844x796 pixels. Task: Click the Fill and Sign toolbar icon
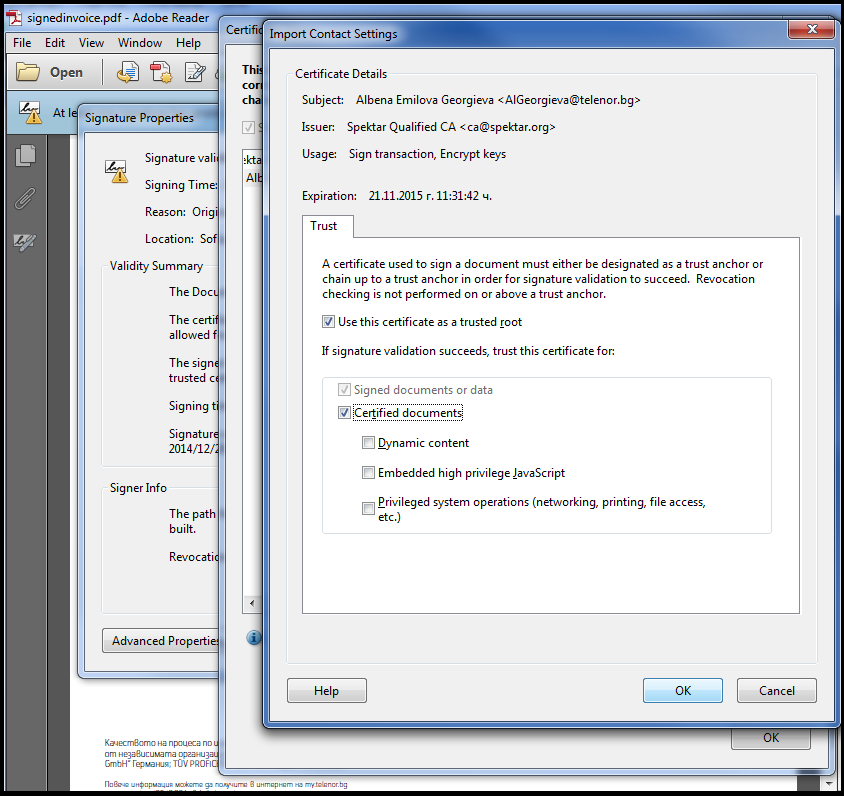coord(195,72)
